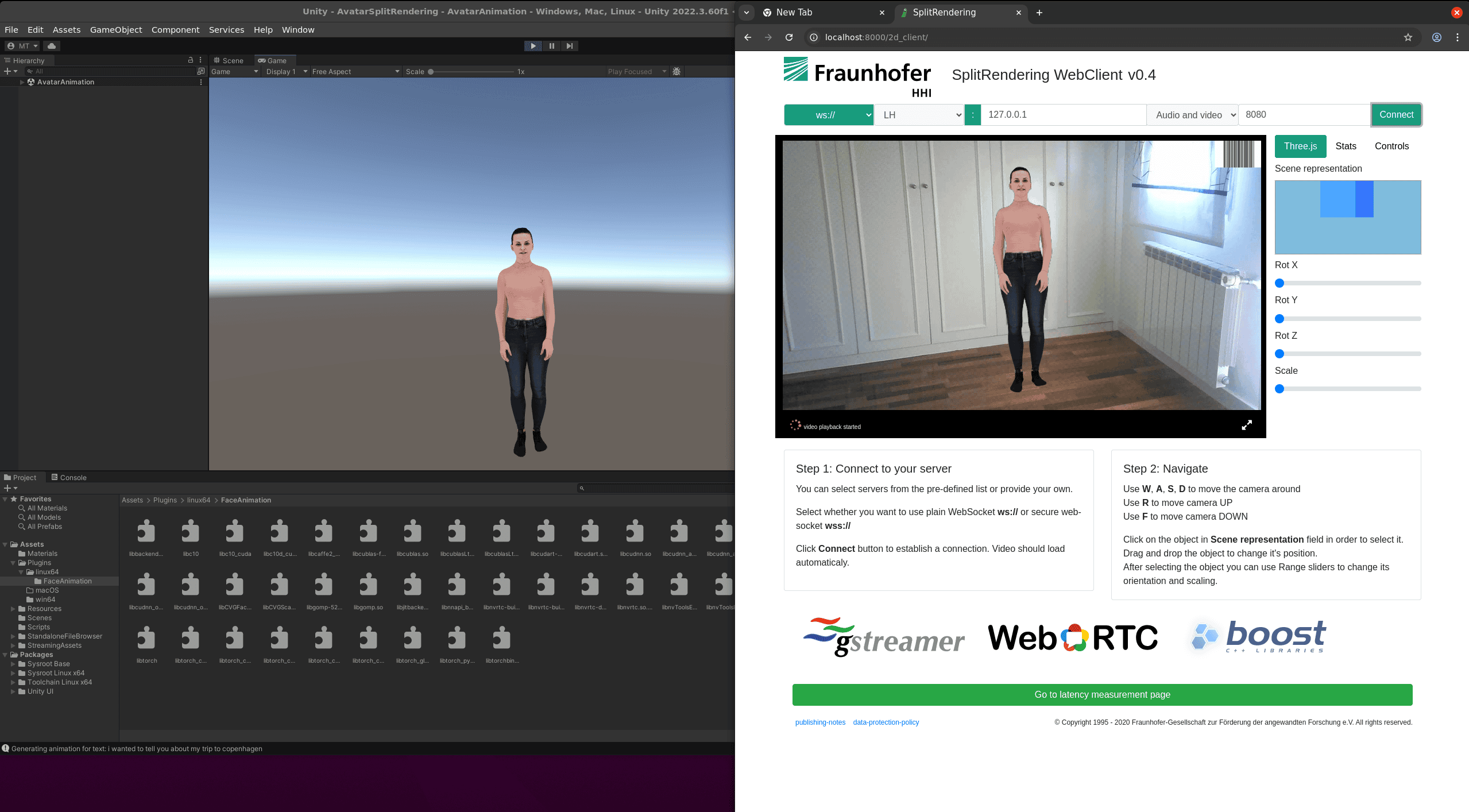Screen dimensions: 1469x812
Task: Expand the AvatarAnimation scene hierarchy
Action: click(22, 82)
